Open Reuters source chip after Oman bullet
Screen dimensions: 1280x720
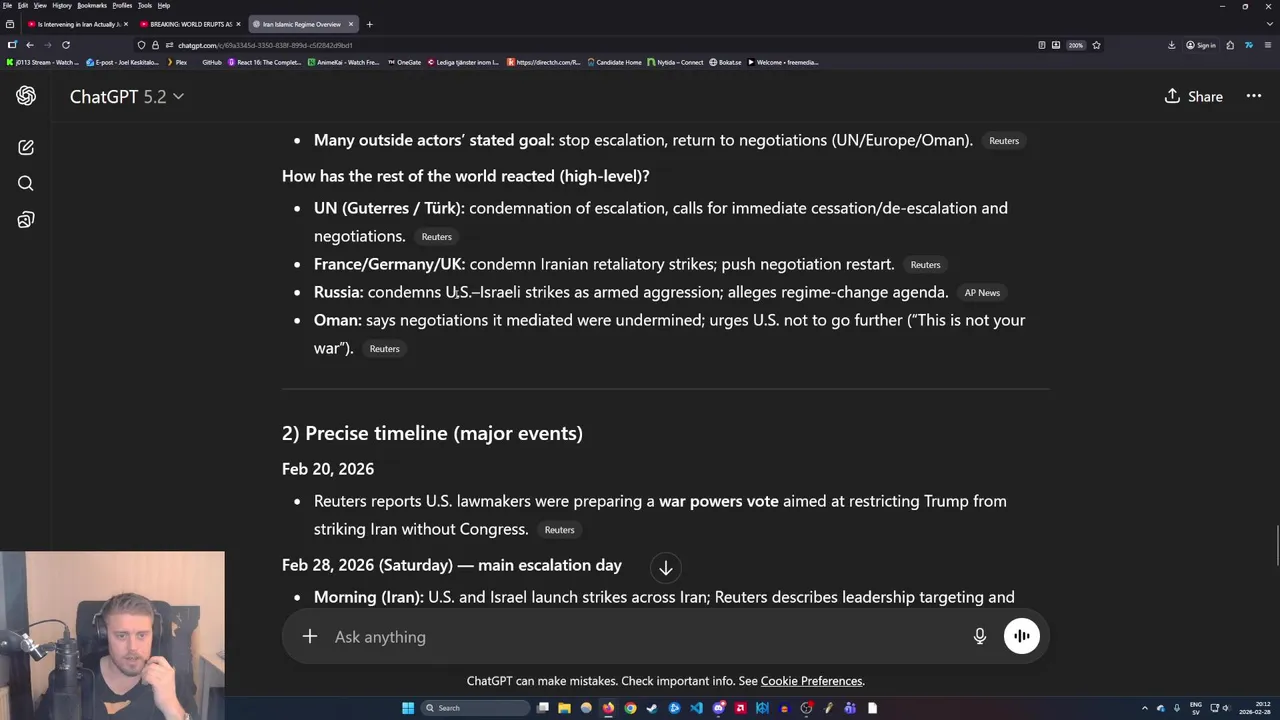(x=384, y=349)
